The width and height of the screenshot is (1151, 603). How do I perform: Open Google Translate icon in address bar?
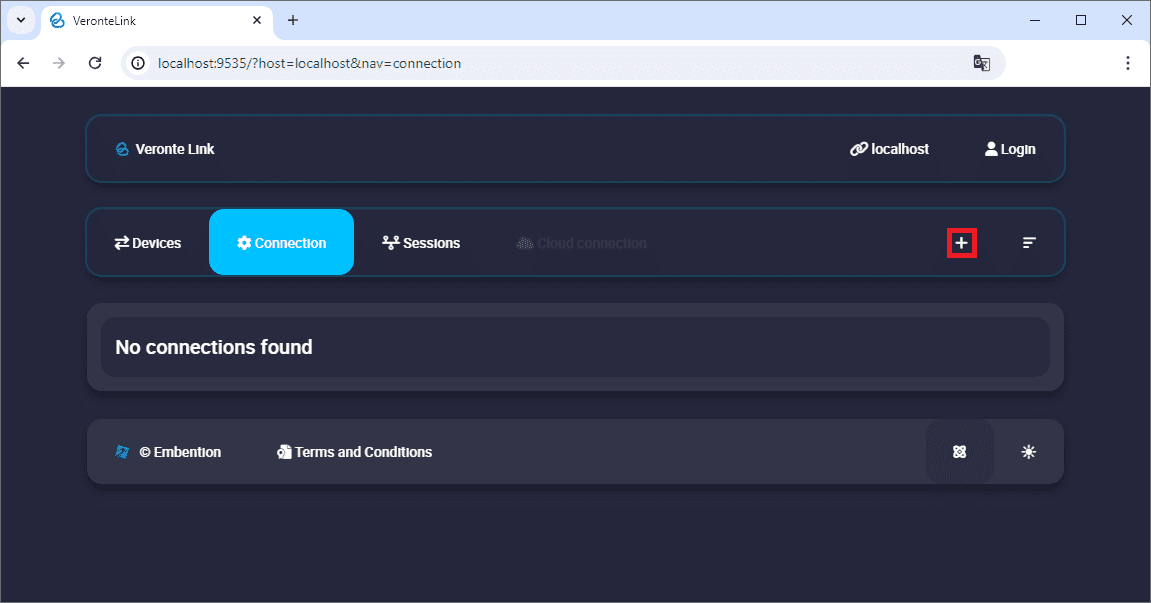click(981, 63)
